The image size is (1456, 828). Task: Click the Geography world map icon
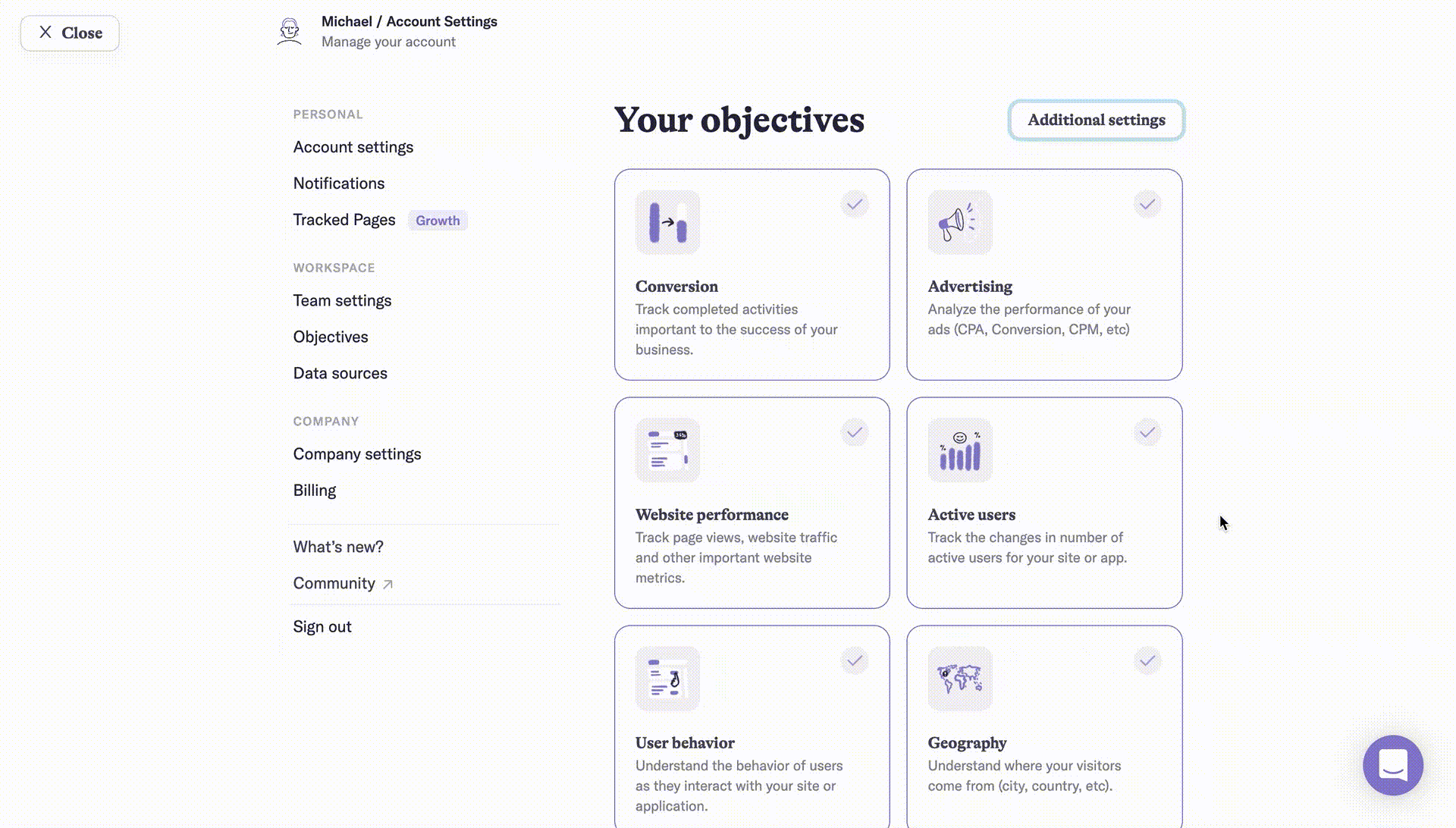[x=960, y=679]
